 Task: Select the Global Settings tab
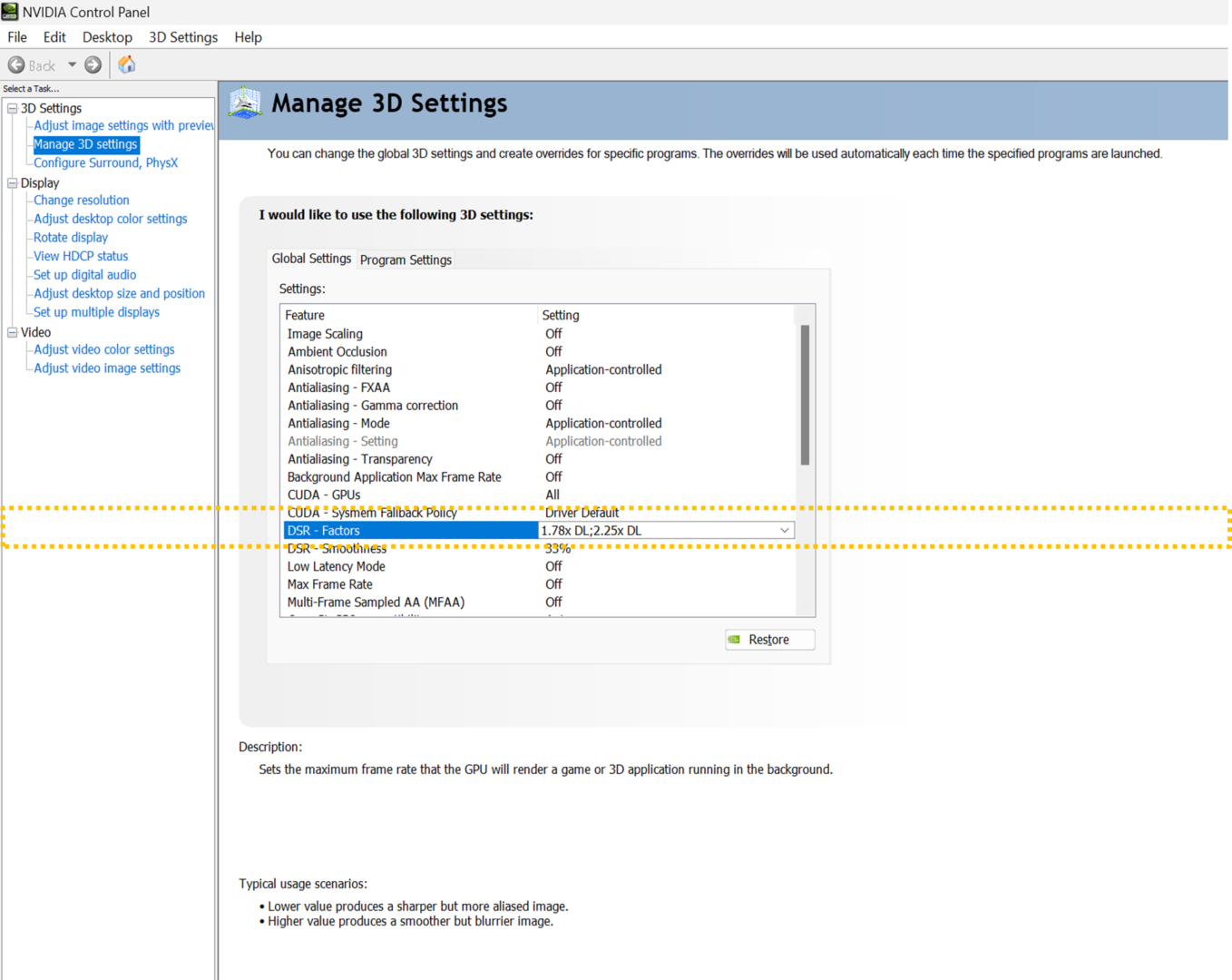click(x=311, y=259)
